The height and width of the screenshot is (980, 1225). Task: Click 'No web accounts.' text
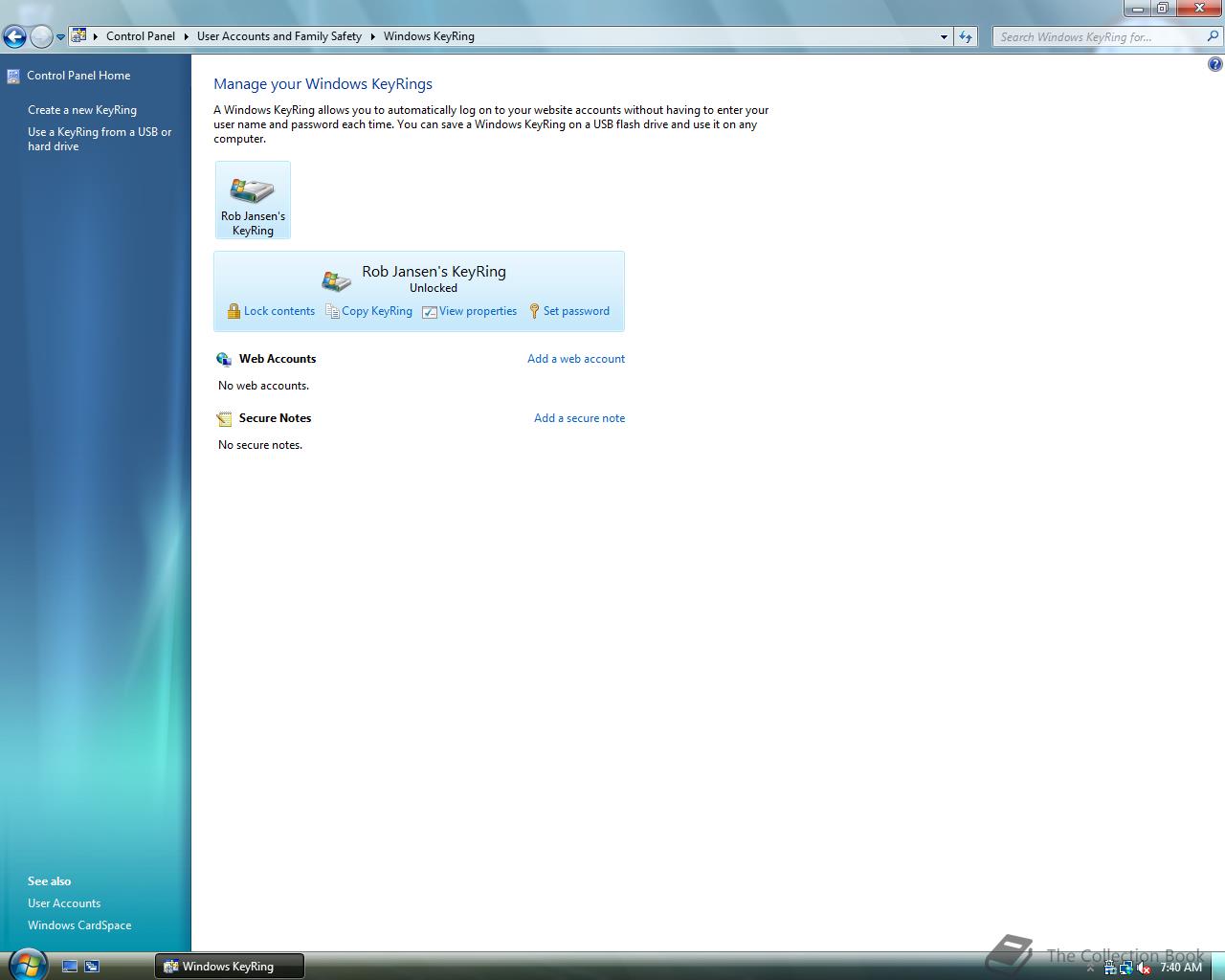263,386
